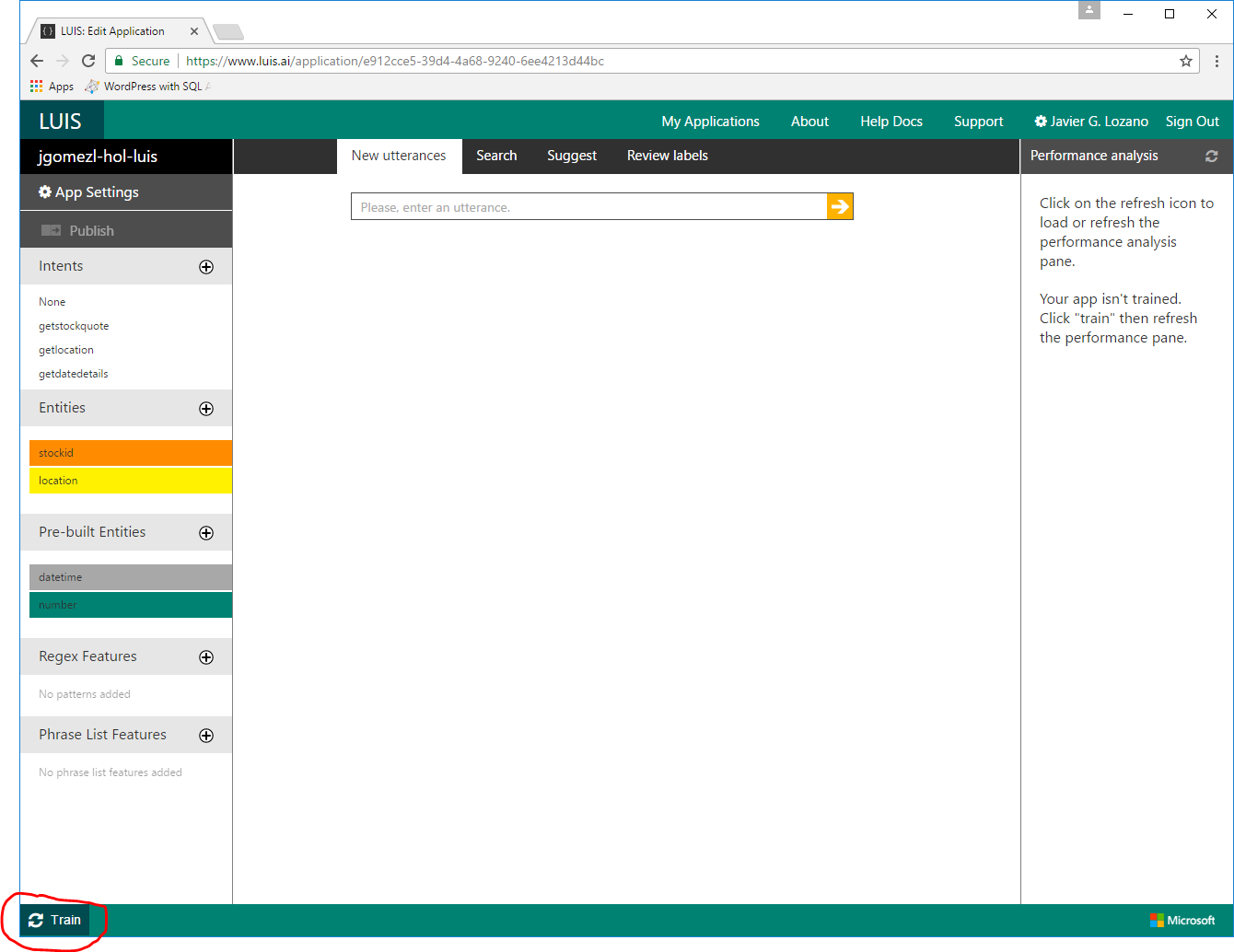This screenshot has height=952, width=1234.
Task: Click Sign Out
Action: (x=1192, y=121)
